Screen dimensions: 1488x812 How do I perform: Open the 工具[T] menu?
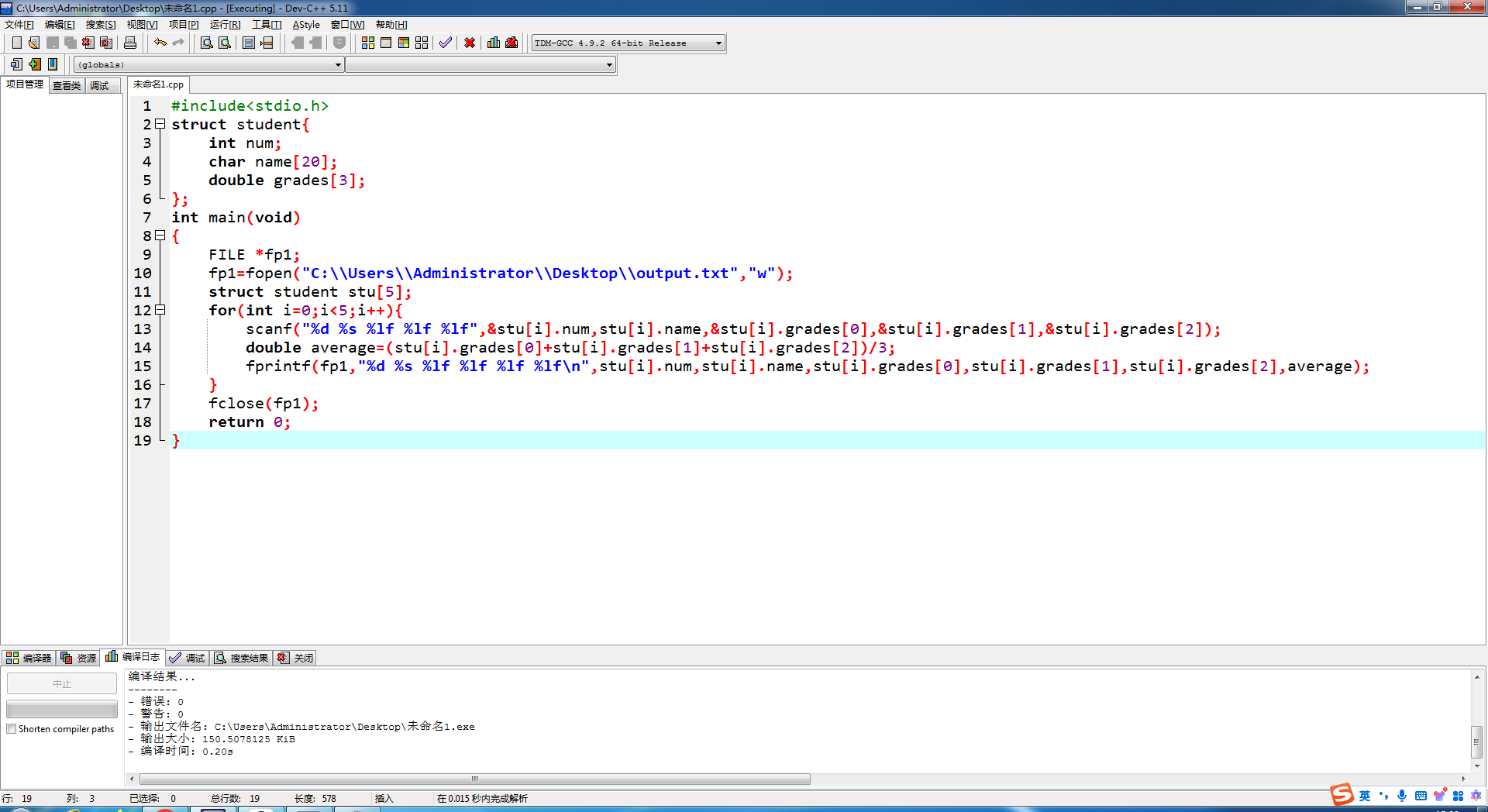point(267,25)
